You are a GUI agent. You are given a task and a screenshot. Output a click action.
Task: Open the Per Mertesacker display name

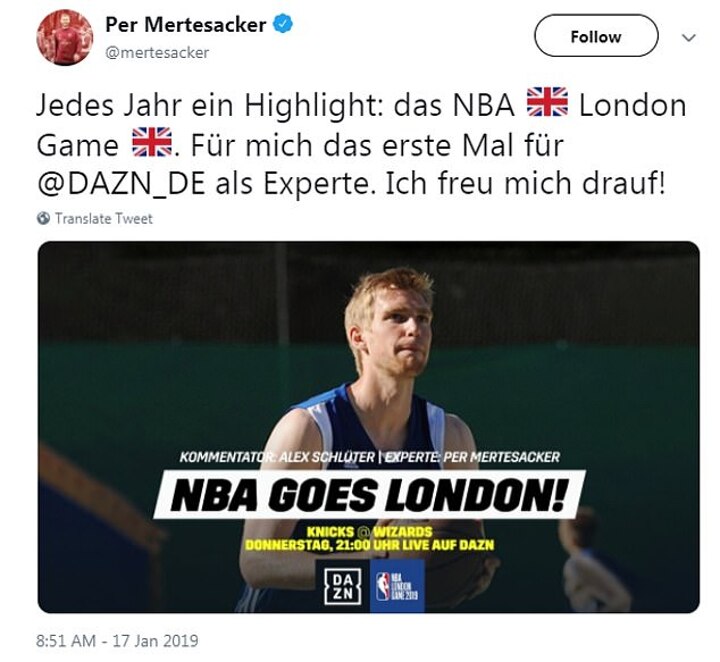click(x=186, y=24)
